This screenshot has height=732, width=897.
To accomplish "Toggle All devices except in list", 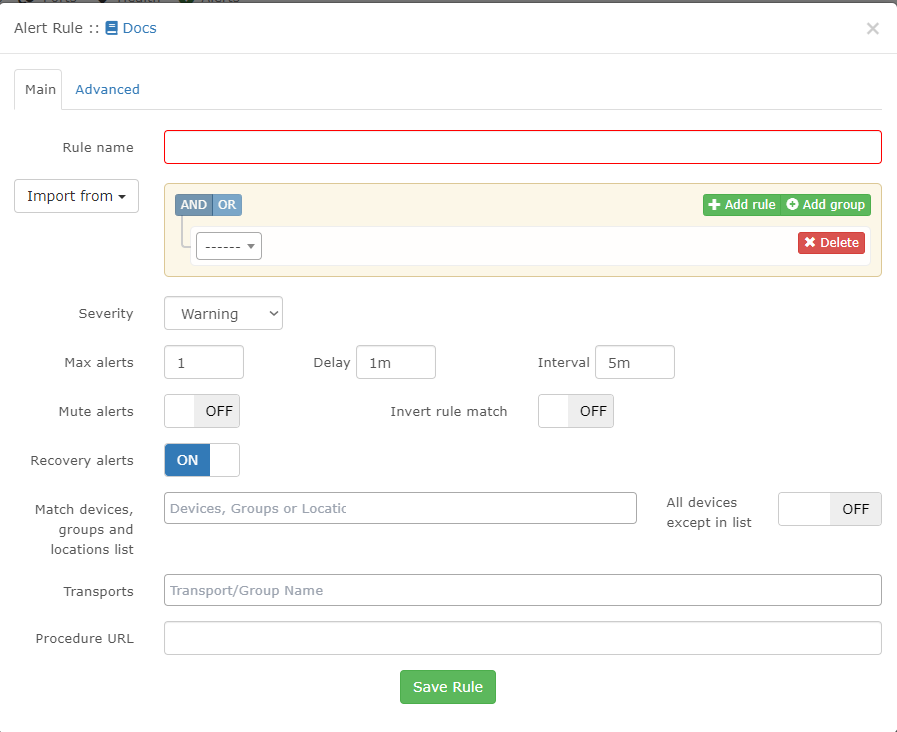I will coord(829,509).
